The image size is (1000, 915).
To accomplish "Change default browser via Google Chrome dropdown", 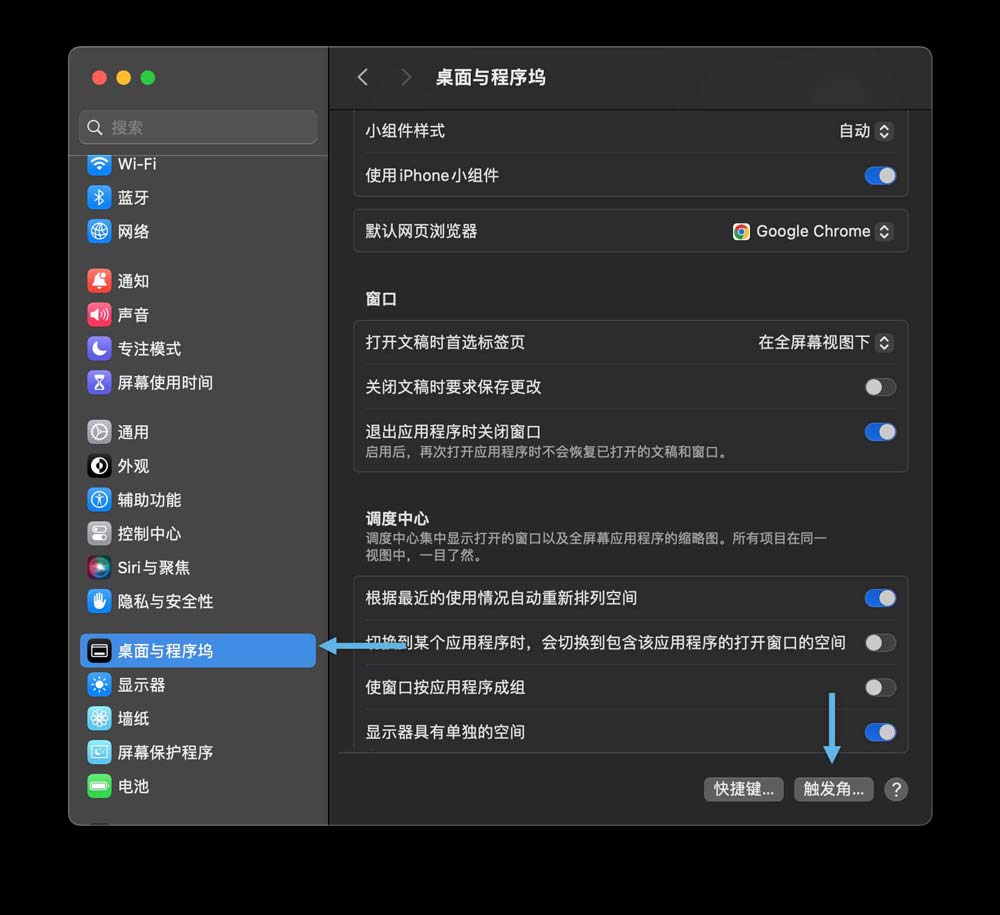I will click(812, 231).
